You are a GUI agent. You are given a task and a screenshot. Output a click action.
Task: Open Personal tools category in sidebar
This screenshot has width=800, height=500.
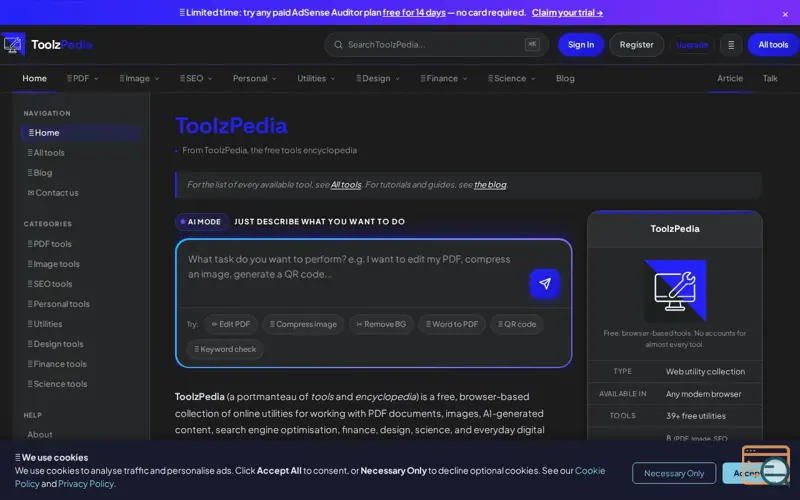point(59,304)
